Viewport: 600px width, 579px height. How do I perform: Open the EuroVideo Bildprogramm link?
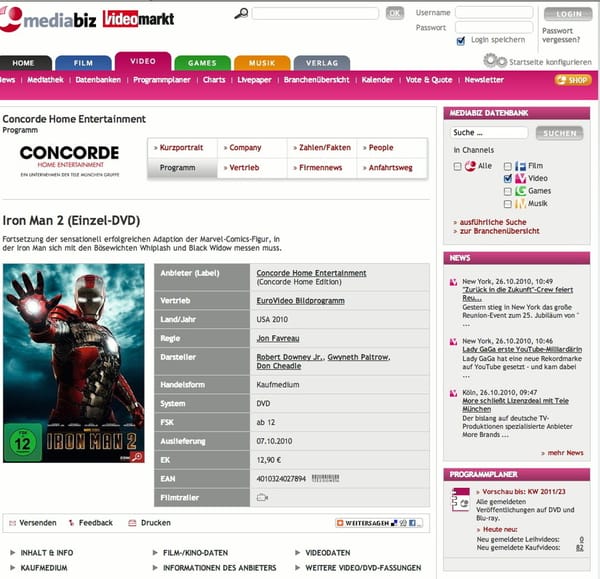300,301
